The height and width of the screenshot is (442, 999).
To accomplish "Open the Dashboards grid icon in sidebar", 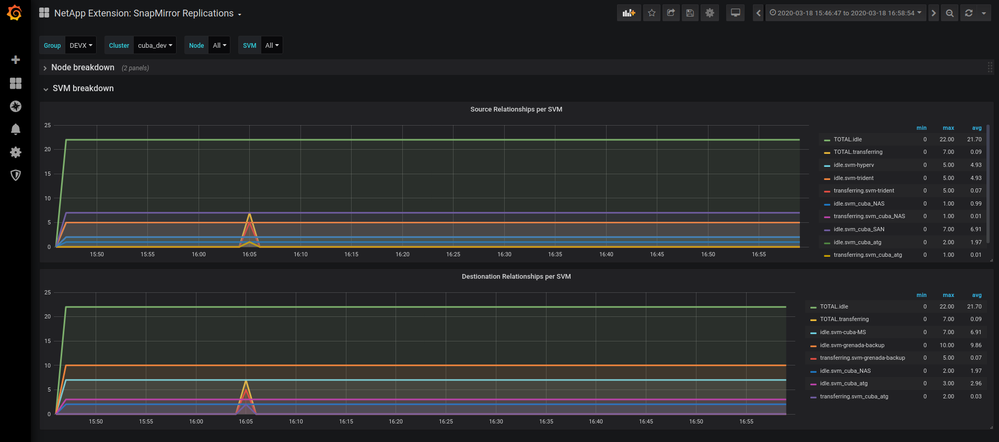I will (x=15, y=83).
